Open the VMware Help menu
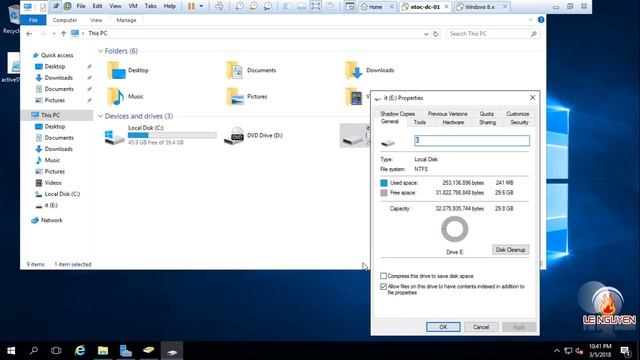This screenshot has width=640, height=360. pos(169,6)
